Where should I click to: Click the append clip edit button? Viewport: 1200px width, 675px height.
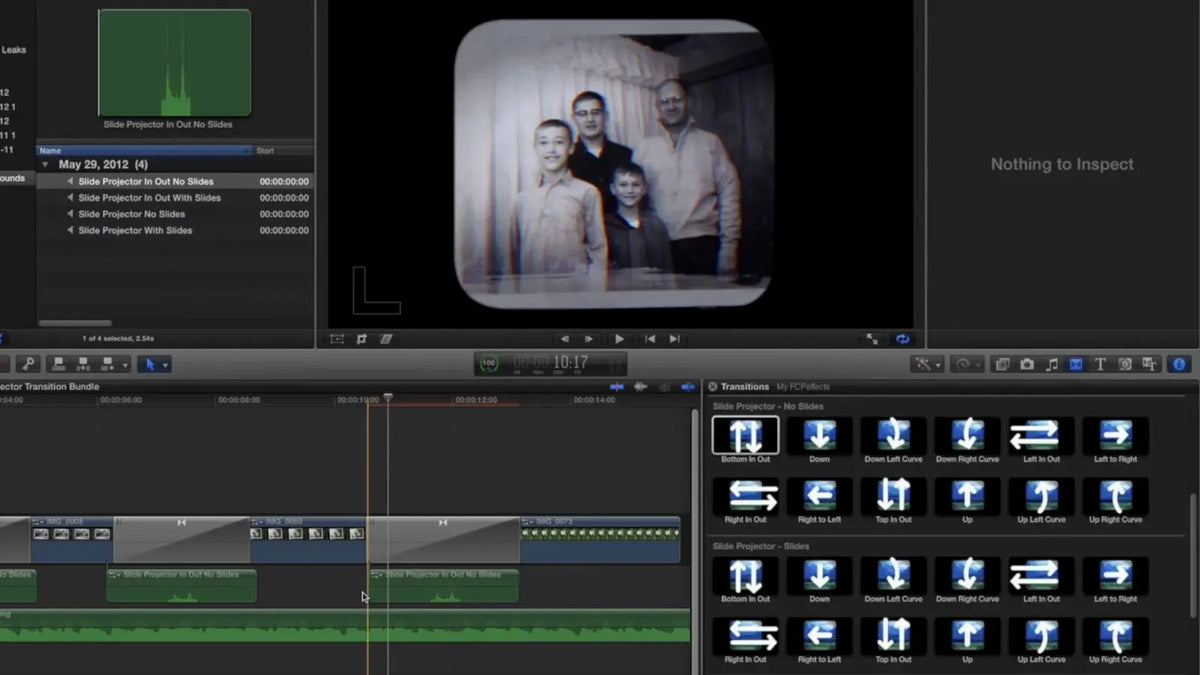(105, 365)
